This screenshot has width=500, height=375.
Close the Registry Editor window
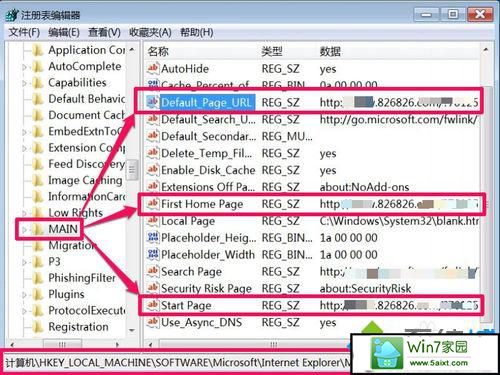[480, 14]
